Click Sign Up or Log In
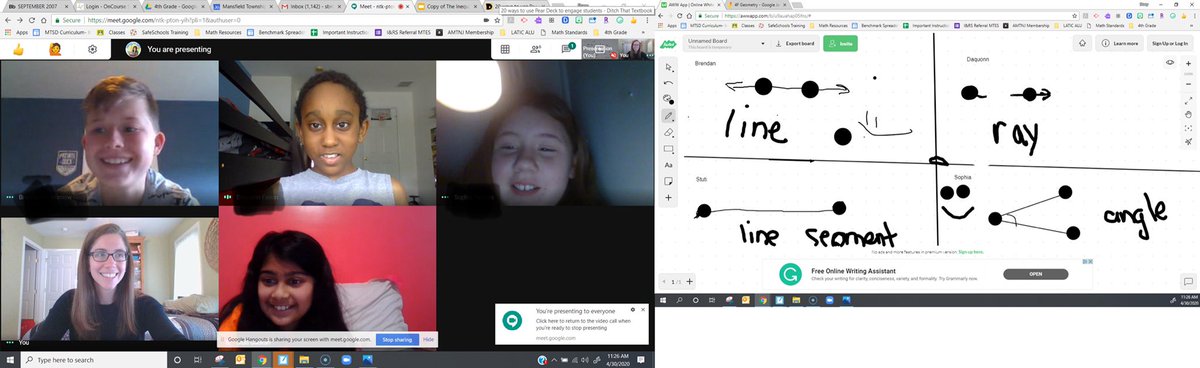The image size is (1200, 368). pyautogui.click(x=1169, y=44)
